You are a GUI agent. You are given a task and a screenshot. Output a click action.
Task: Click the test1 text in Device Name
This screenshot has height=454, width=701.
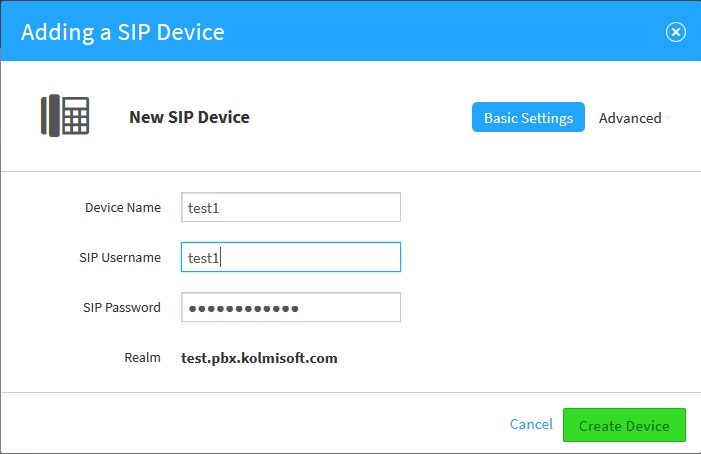[x=203, y=207]
